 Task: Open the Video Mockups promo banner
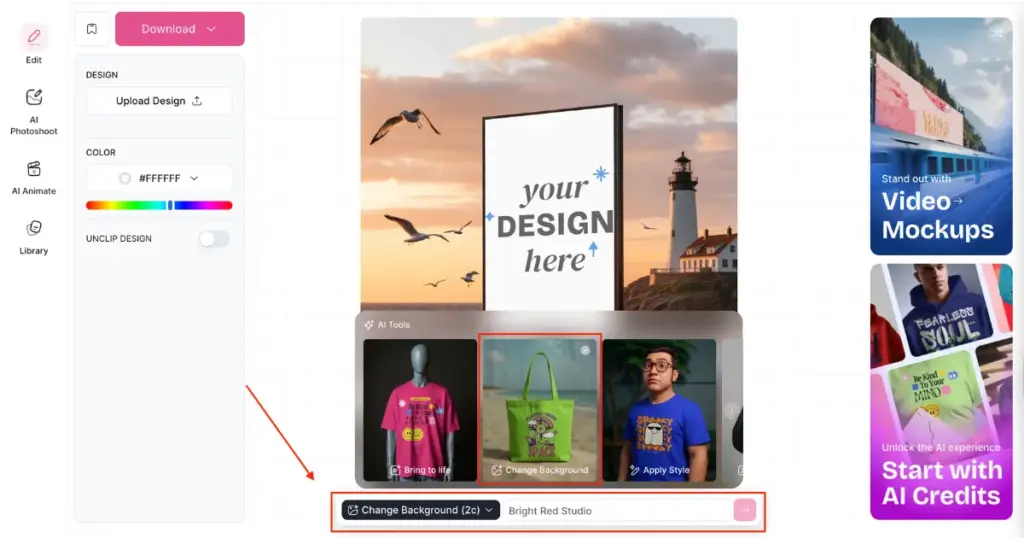941,136
